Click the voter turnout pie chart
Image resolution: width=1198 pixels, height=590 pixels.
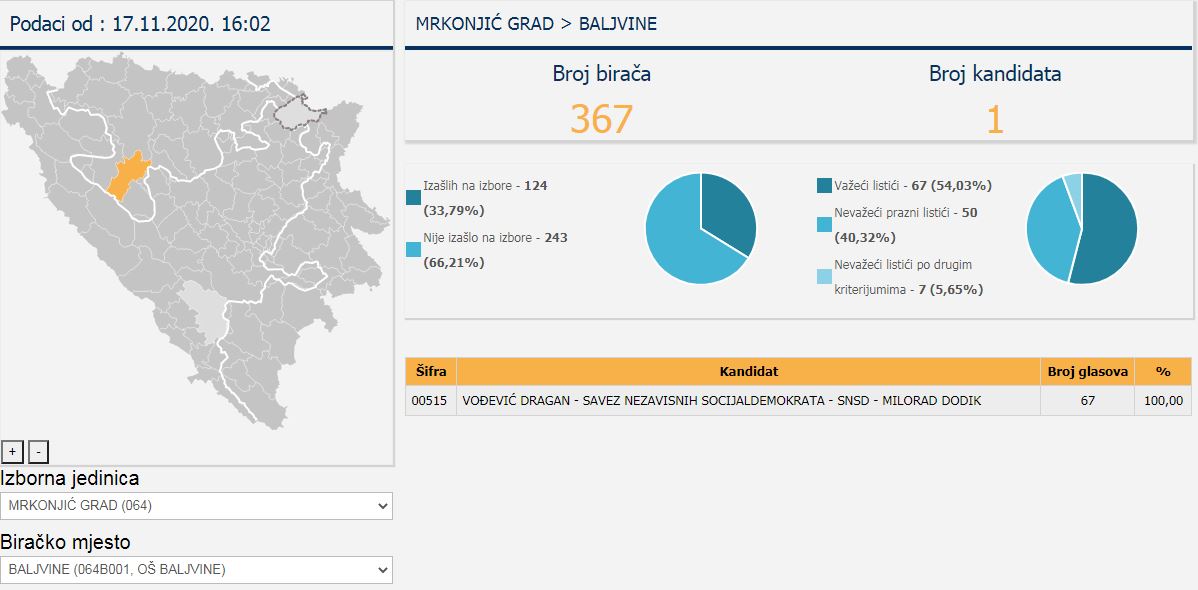pos(701,229)
